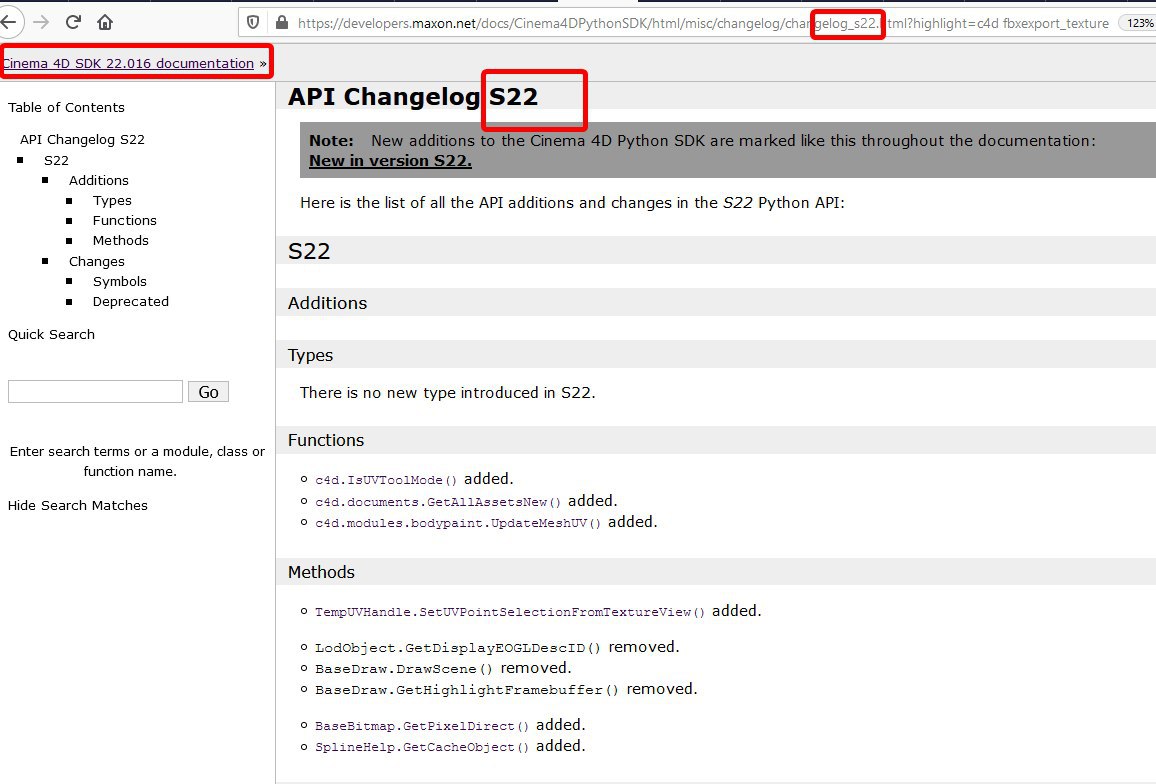
Task: Open BaseBitmap.GetPixelDirect() reference
Action: [422, 726]
